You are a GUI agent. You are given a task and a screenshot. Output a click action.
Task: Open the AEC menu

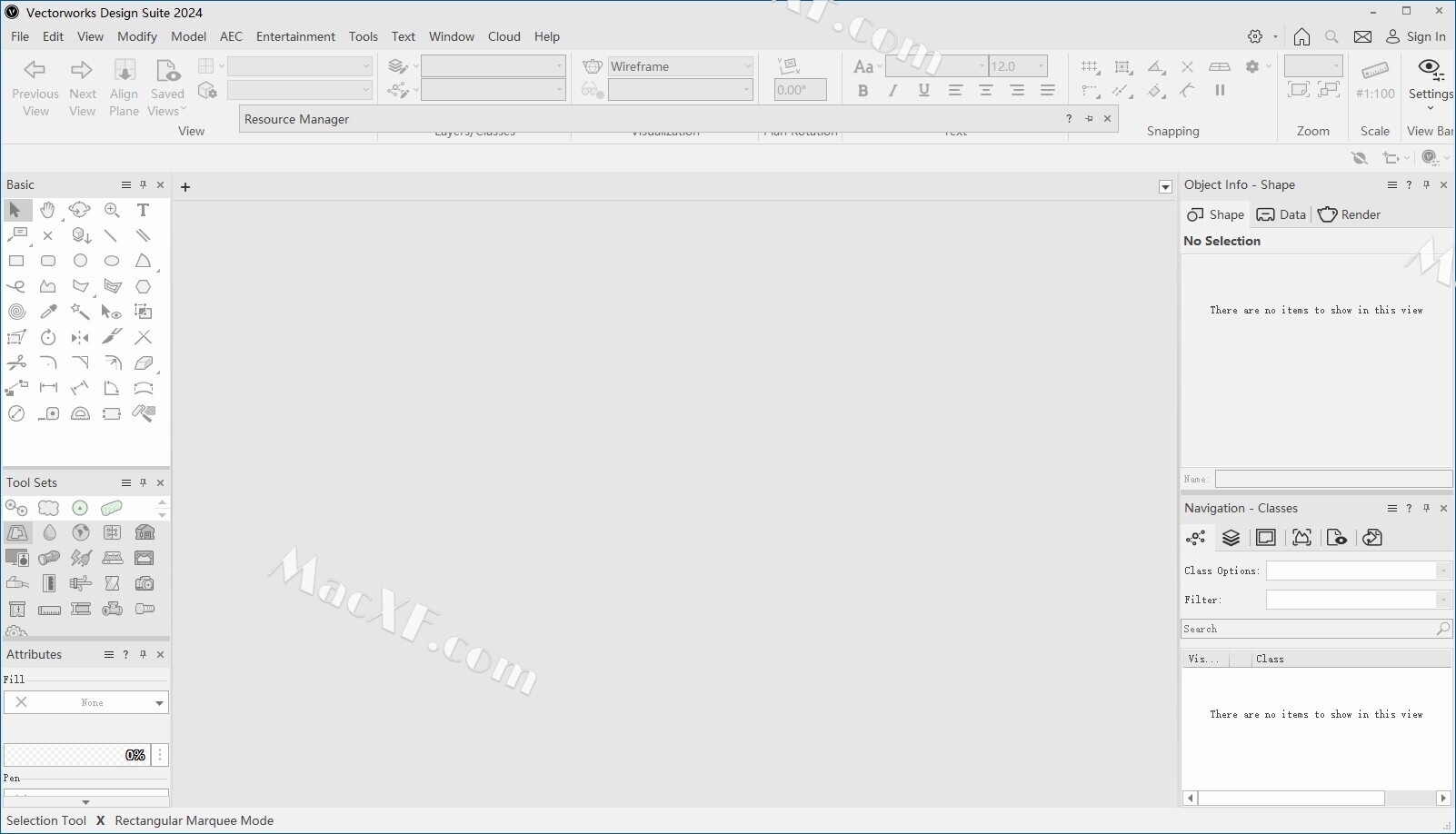tap(232, 36)
